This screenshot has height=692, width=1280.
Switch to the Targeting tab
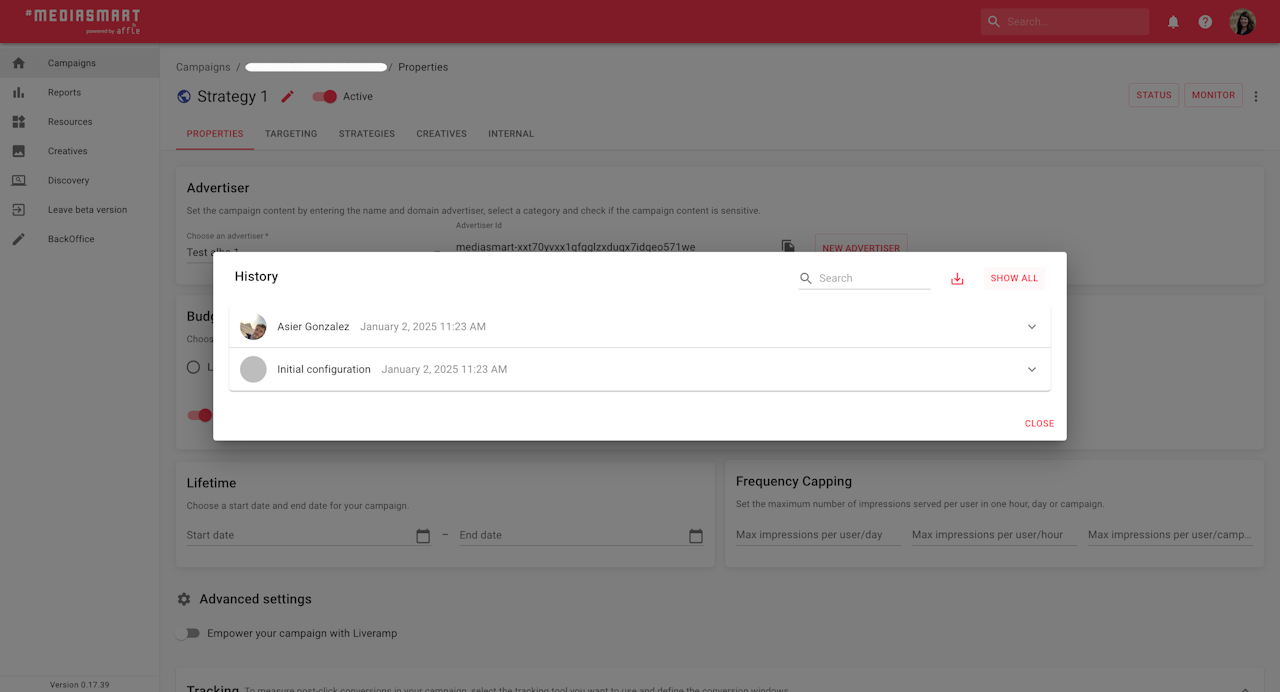point(291,134)
